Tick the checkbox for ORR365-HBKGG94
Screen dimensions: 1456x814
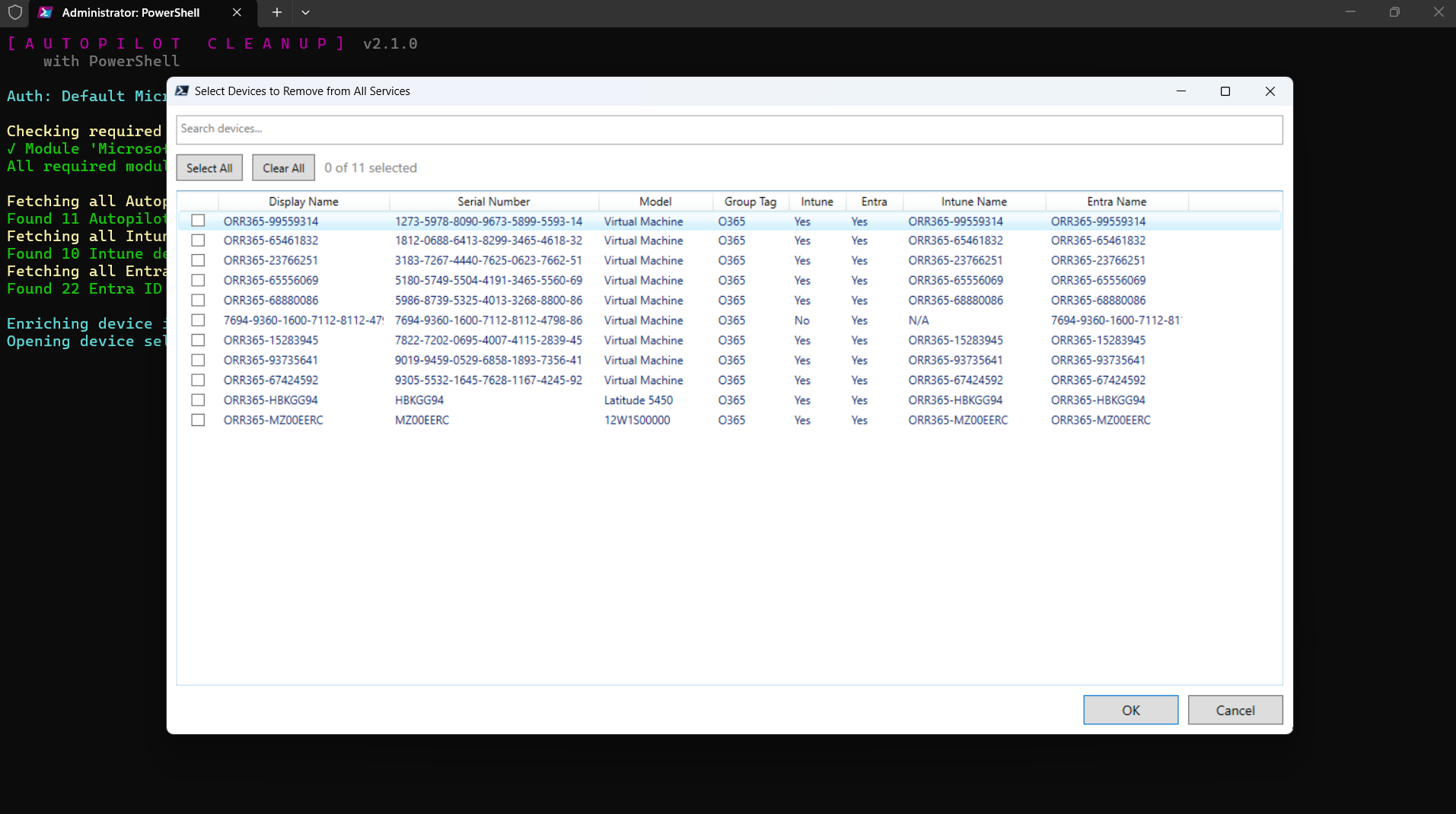click(198, 400)
